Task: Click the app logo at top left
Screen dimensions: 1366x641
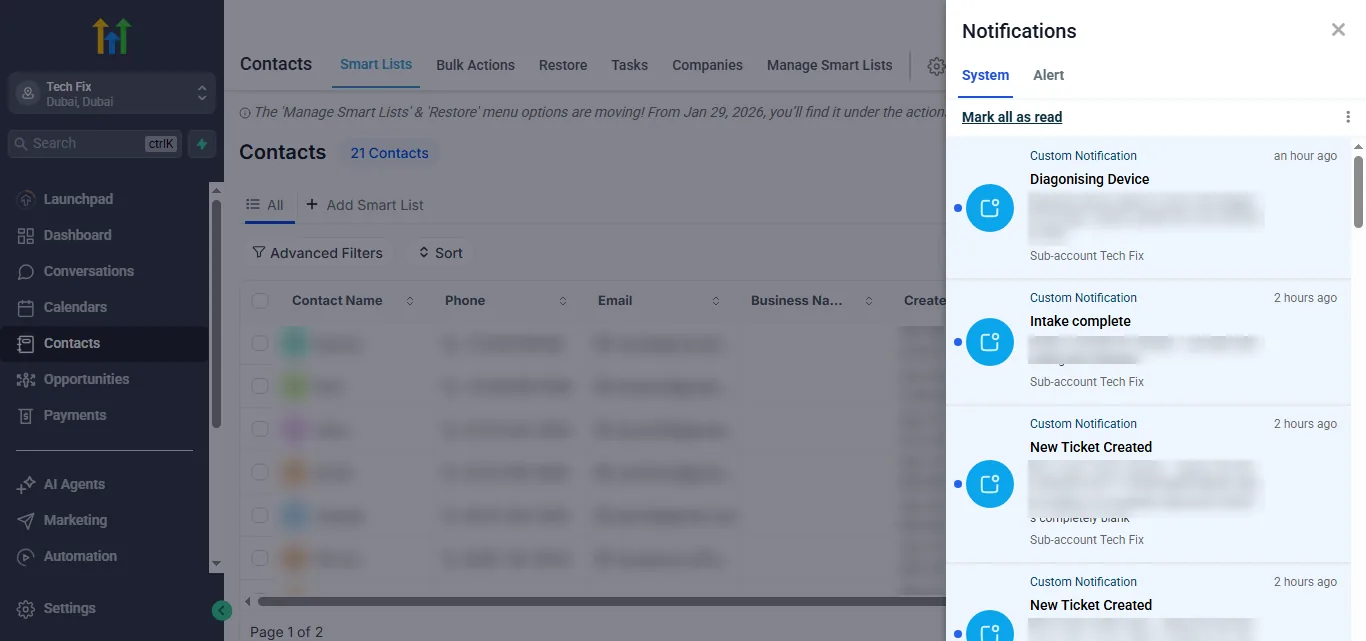Action: click(112, 36)
